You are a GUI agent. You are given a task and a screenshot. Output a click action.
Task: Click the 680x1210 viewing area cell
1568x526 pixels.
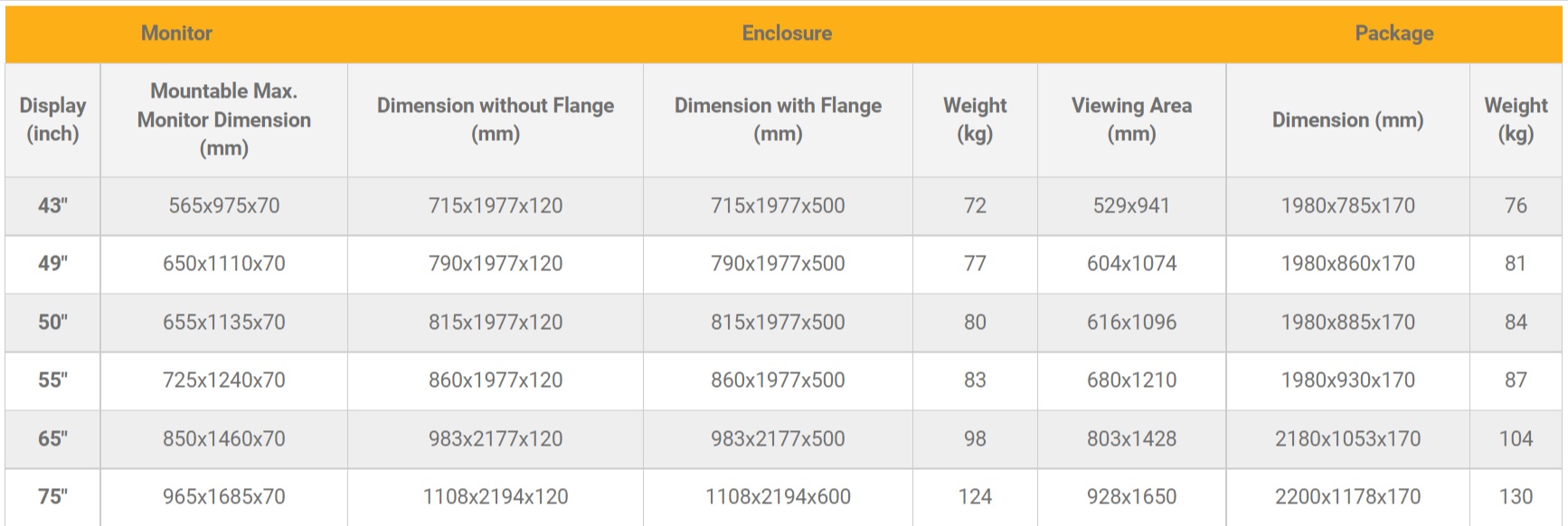(x=1131, y=380)
